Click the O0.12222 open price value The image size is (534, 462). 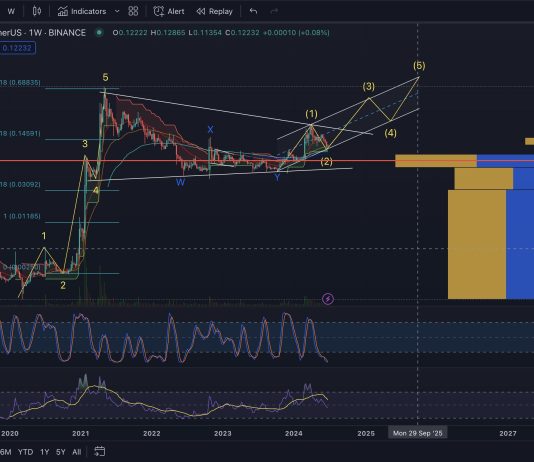click(x=130, y=33)
